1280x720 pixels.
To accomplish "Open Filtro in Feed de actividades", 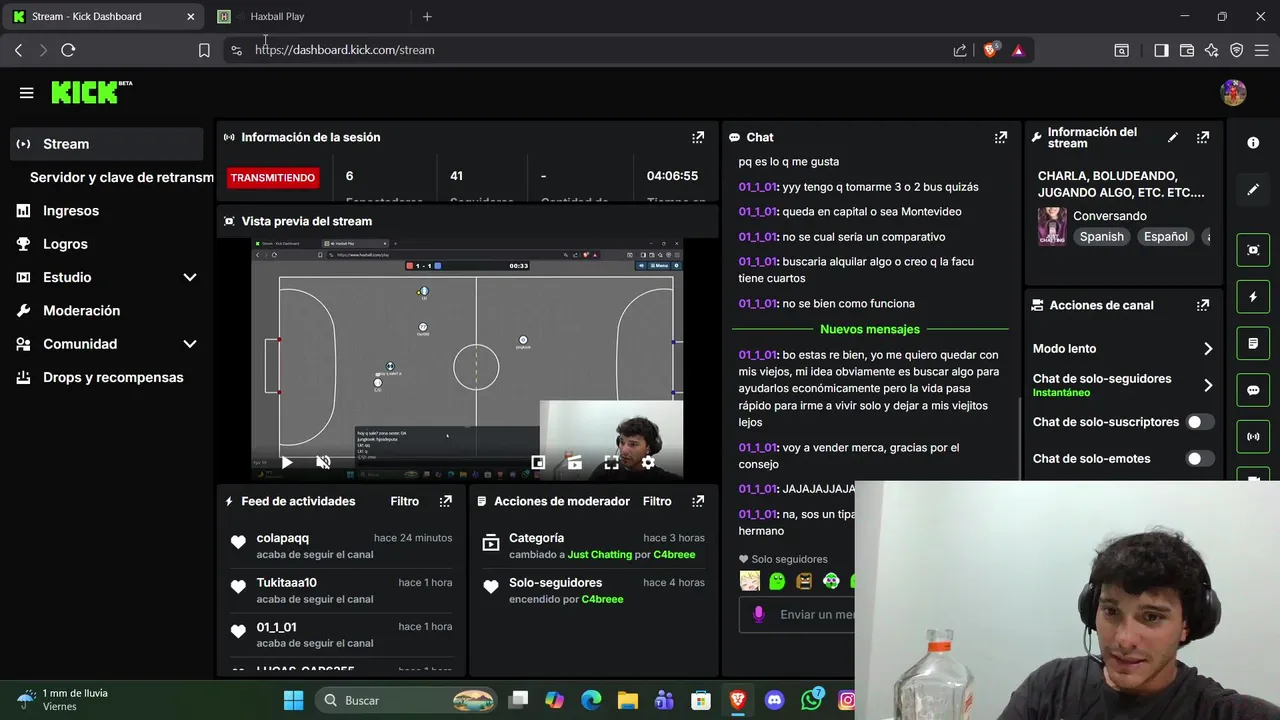I will (404, 501).
